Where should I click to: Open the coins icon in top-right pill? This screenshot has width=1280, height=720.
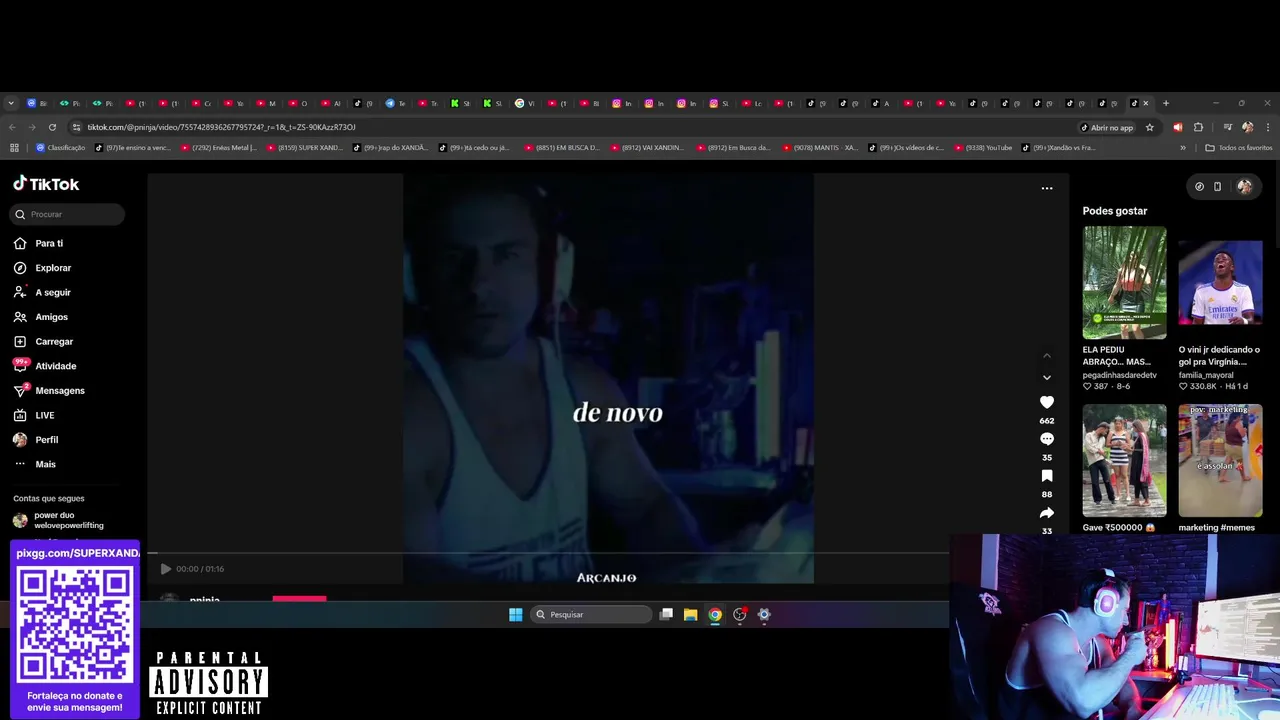tap(1199, 186)
